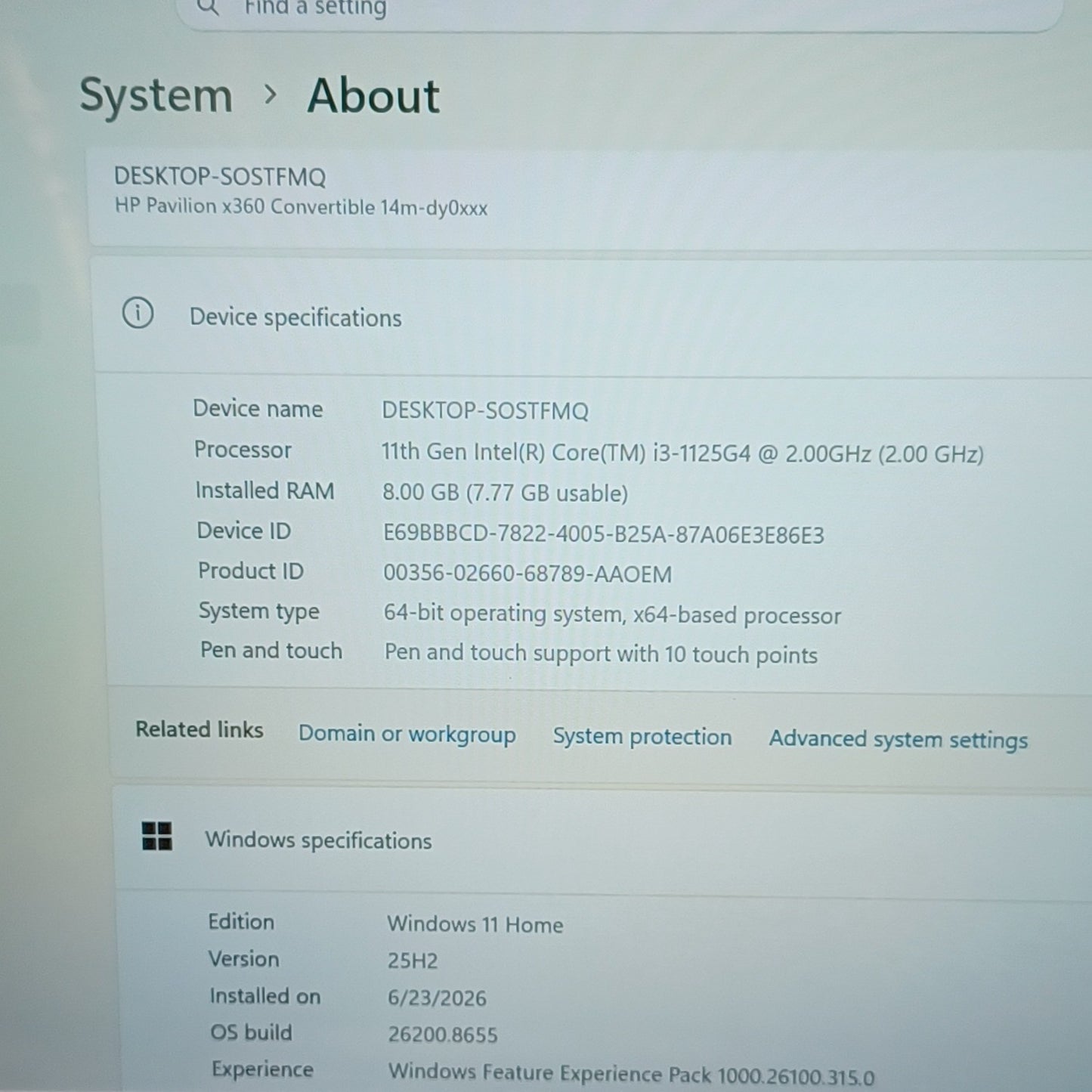The image size is (1092, 1092).
Task: Go back to System breadcrumb
Action: [156, 97]
